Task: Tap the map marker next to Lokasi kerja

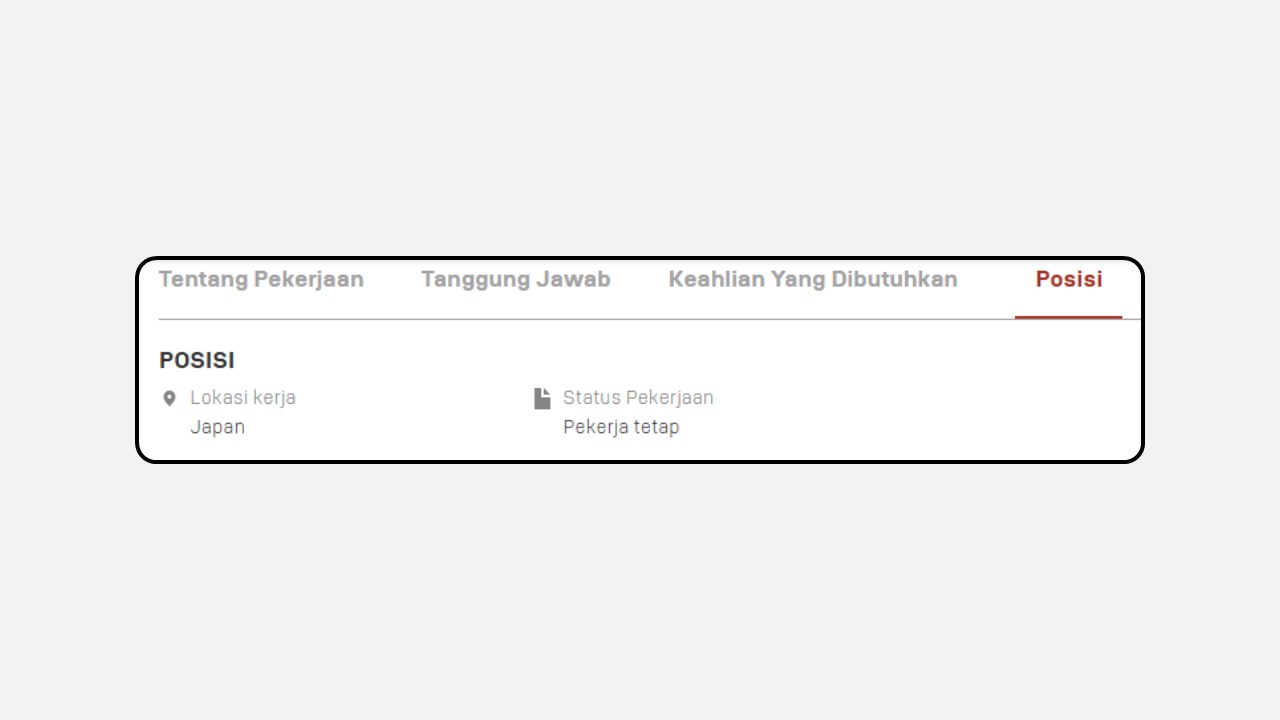Action: (x=169, y=398)
